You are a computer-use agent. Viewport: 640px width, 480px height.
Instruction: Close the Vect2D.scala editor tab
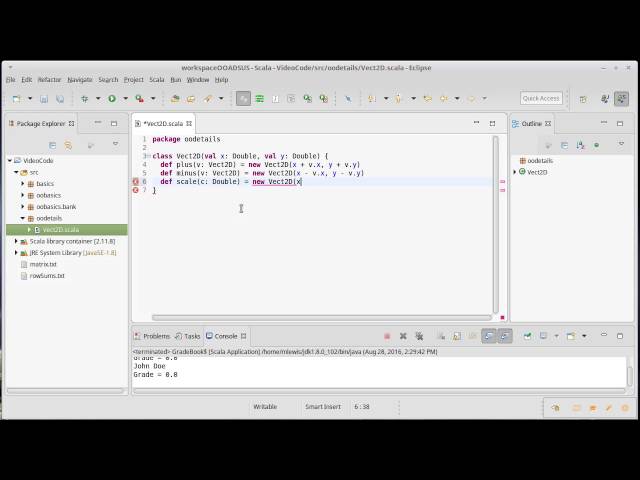[189, 123]
